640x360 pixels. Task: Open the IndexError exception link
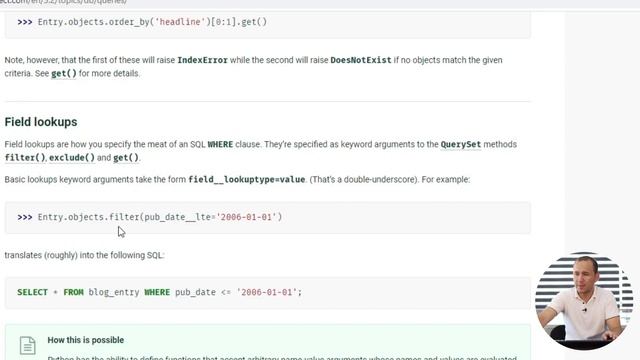(202, 60)
